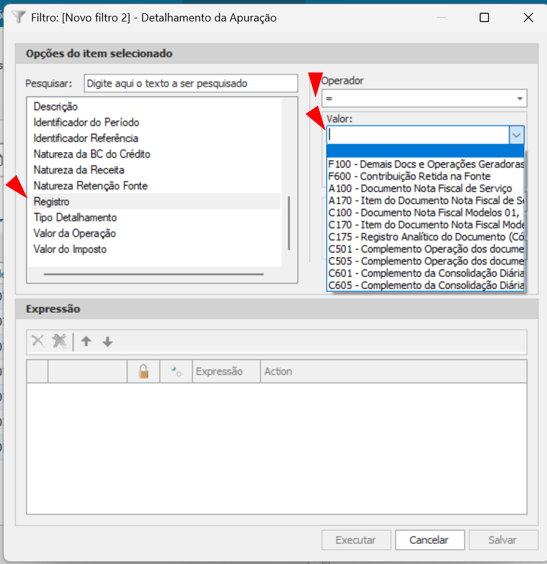This screenshot has height=564, width=547.
Task: Click the funnel filter icon in title bar
Action: 19,17
